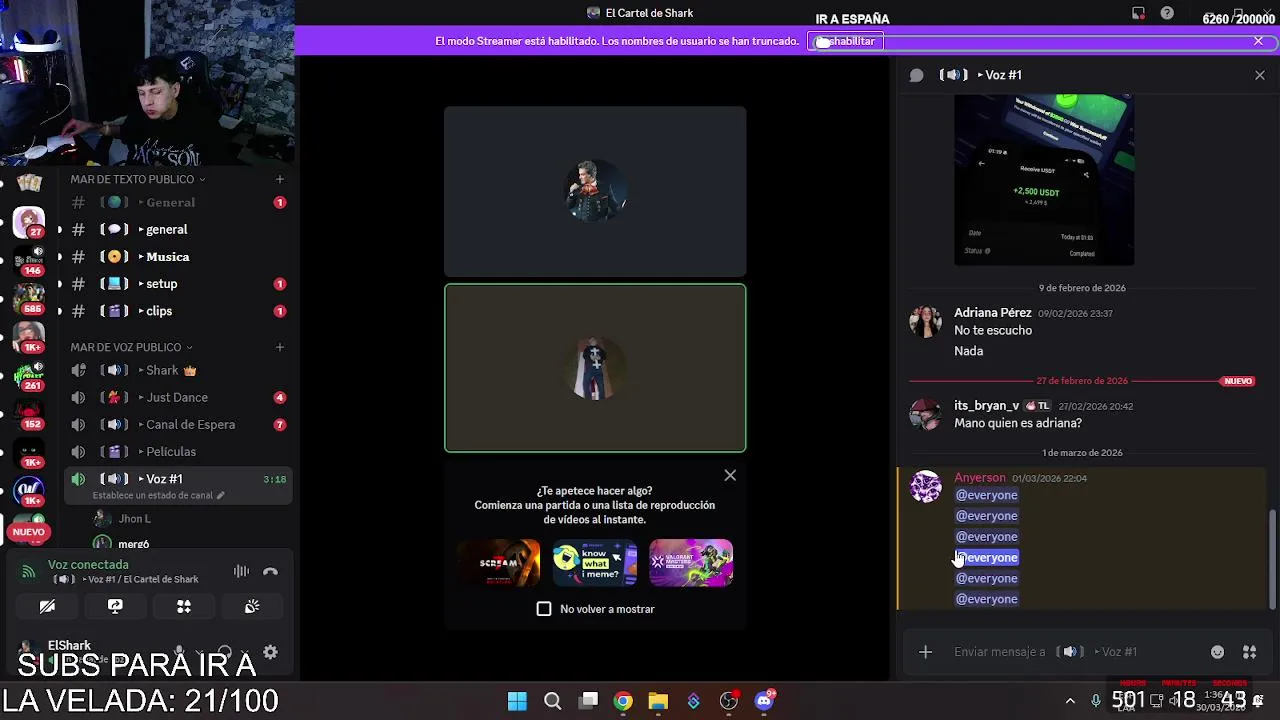Click the chat panel scrollbar
The width and height of the screenshot is (1280, 720).
[x=1272, y=558]
